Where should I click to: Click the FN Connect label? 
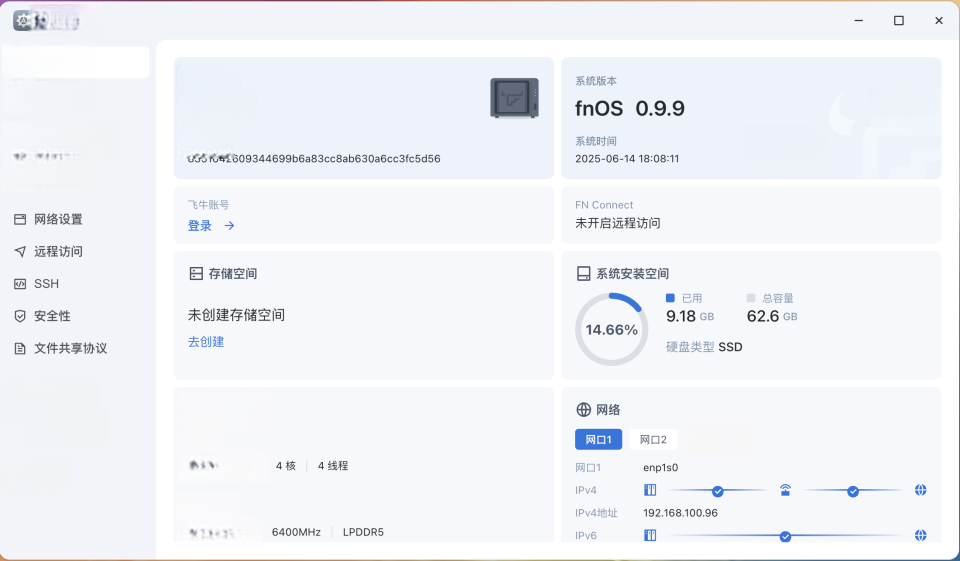(604, 205)
